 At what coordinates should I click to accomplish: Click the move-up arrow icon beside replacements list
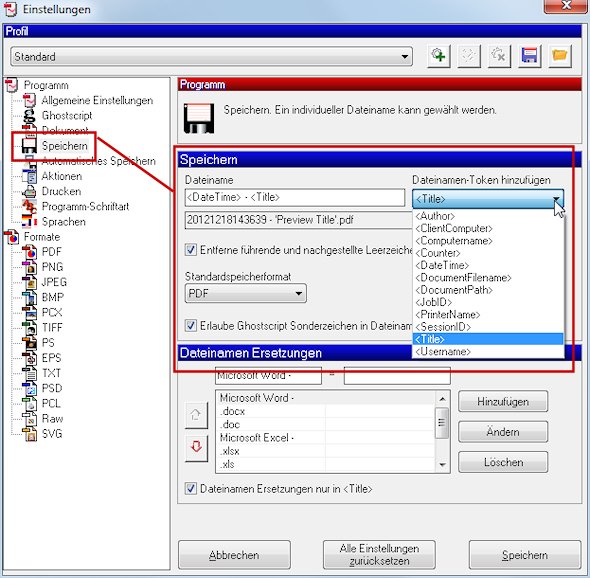196,415
